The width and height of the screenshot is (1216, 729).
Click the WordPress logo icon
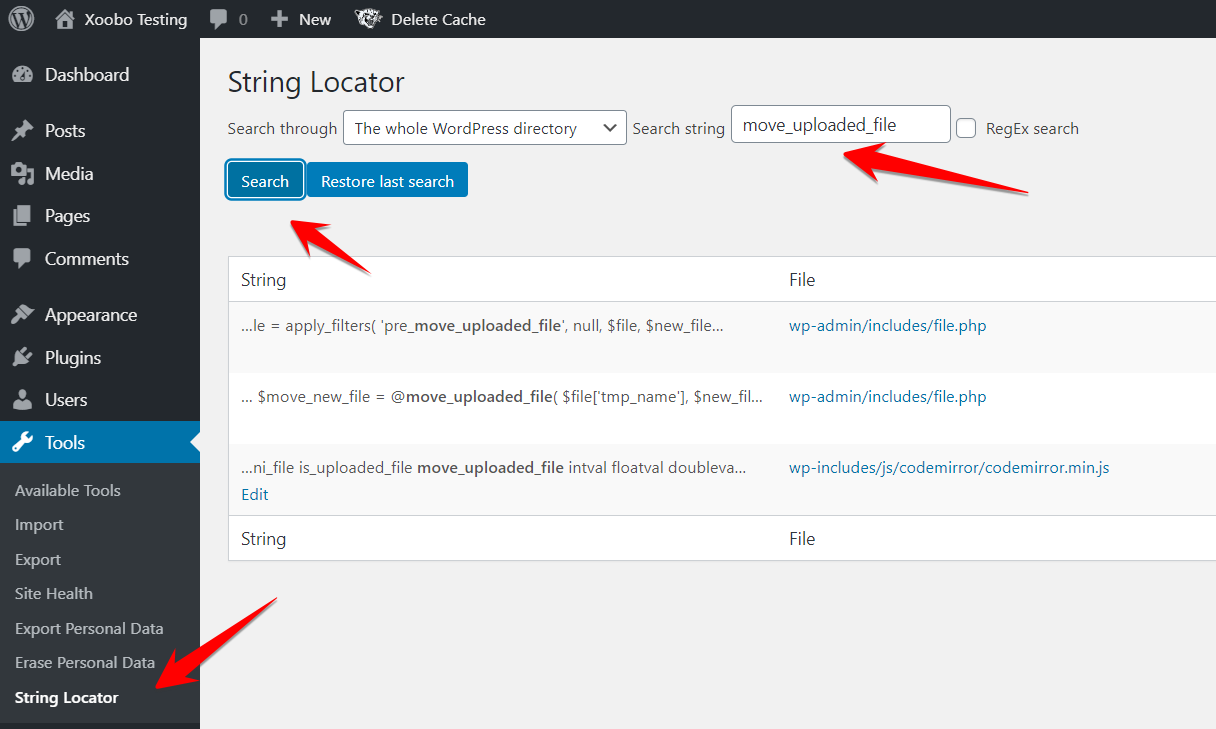[x=21, y=19]
